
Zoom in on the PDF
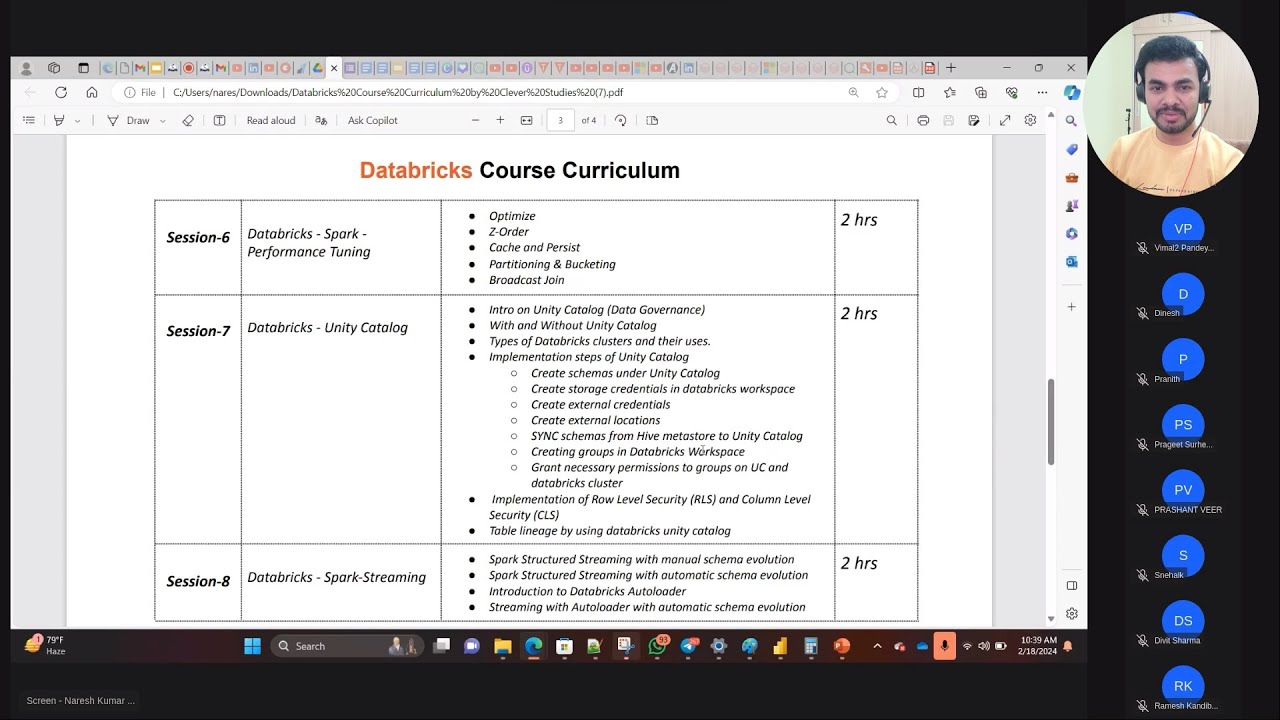click(500, 120)
